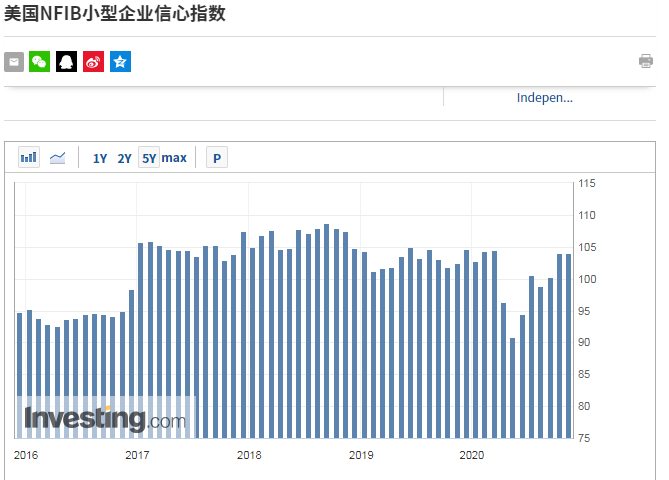Share to Qzone with the star icon
Screen dimensions: 669x480
pyautogui.click(x=120, y=62)
